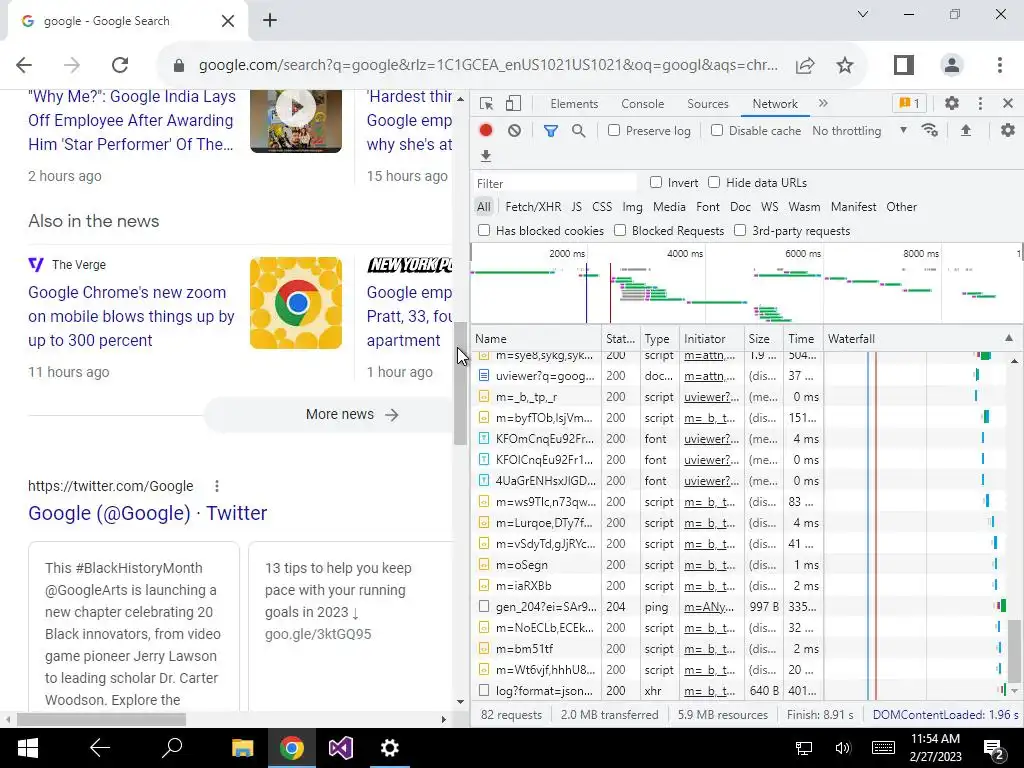Bookmark this page with the star

(845, 65)
